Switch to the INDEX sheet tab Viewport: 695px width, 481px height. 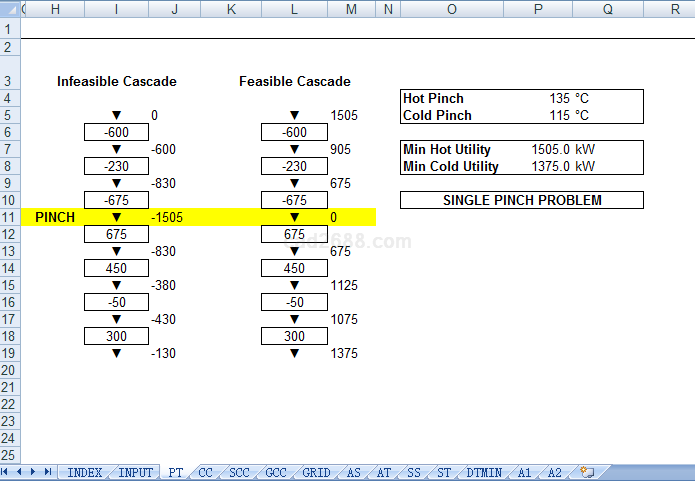(84, 472)
